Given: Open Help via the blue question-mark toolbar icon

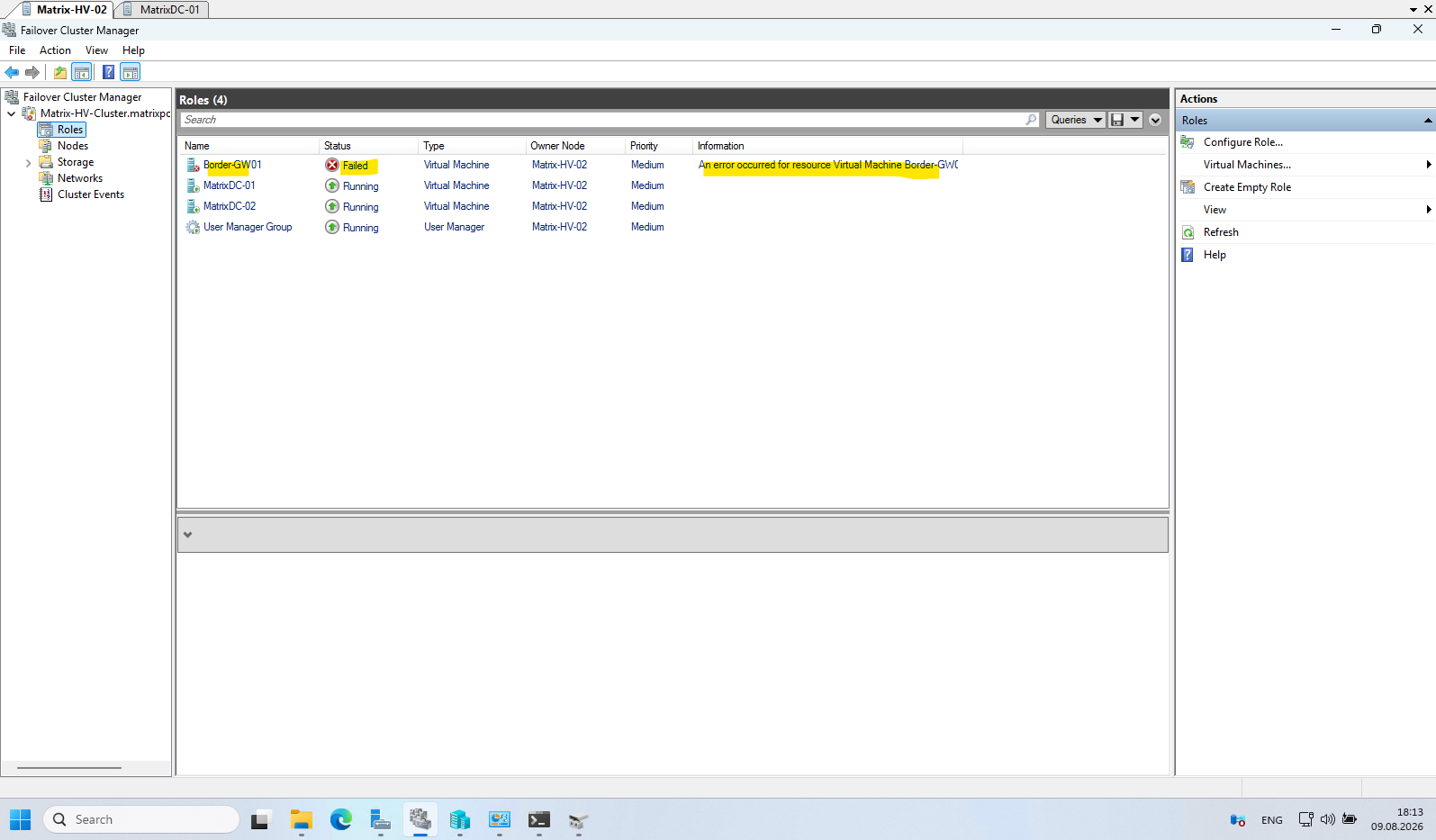Looking at the screenshot, I should [x=108, y=72].
